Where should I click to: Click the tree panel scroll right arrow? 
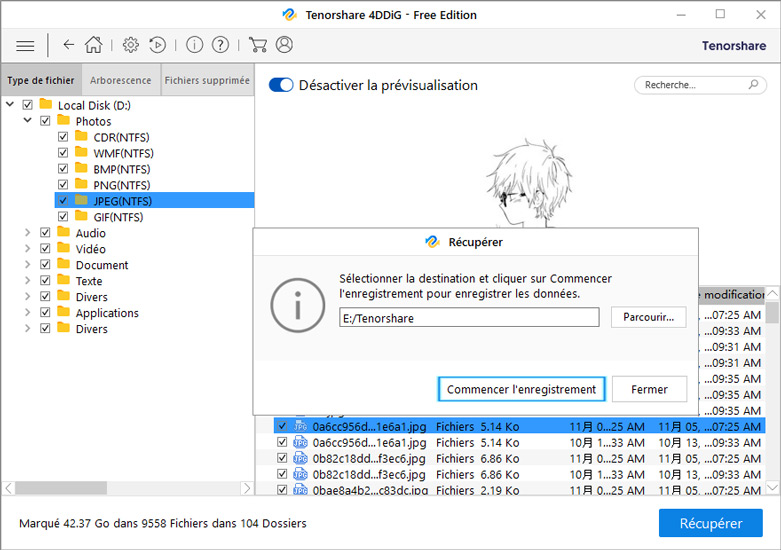(x=247, y=488)
